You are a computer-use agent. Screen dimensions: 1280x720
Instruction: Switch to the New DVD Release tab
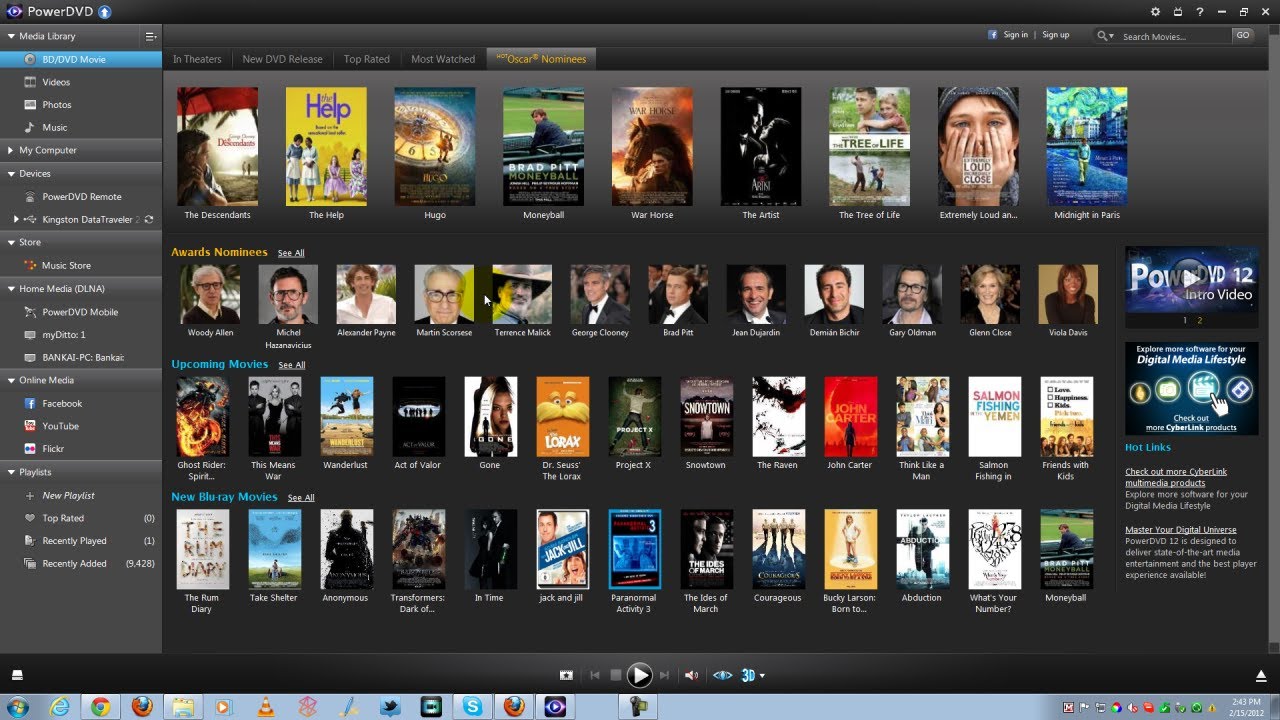(x=282, y=59)
